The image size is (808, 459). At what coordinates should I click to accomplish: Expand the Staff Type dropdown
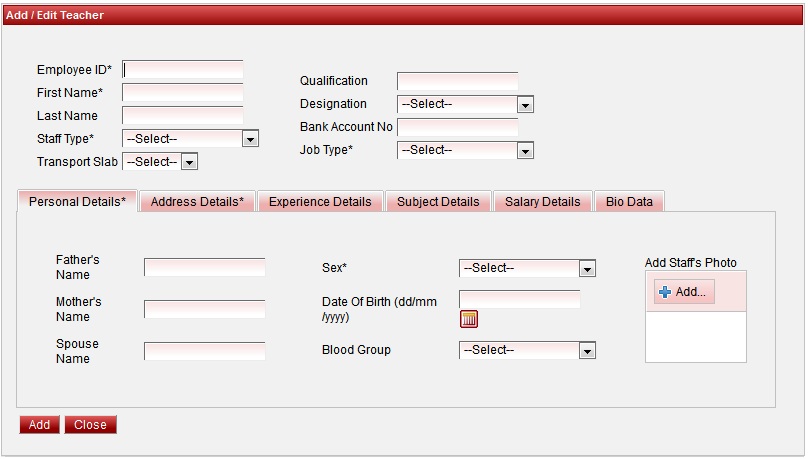190,139
